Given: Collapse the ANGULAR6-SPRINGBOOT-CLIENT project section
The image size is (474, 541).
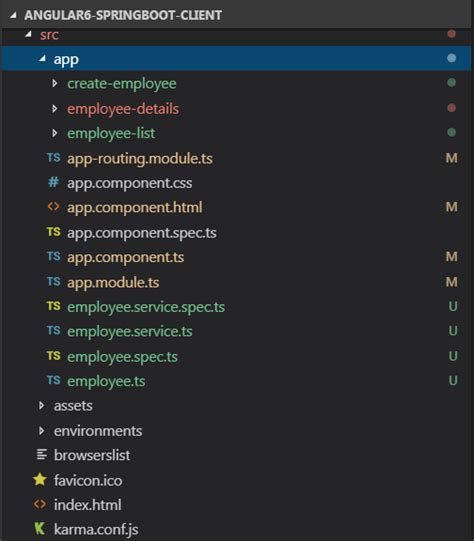Looking at the screenshot, I should tap(13, 15).
